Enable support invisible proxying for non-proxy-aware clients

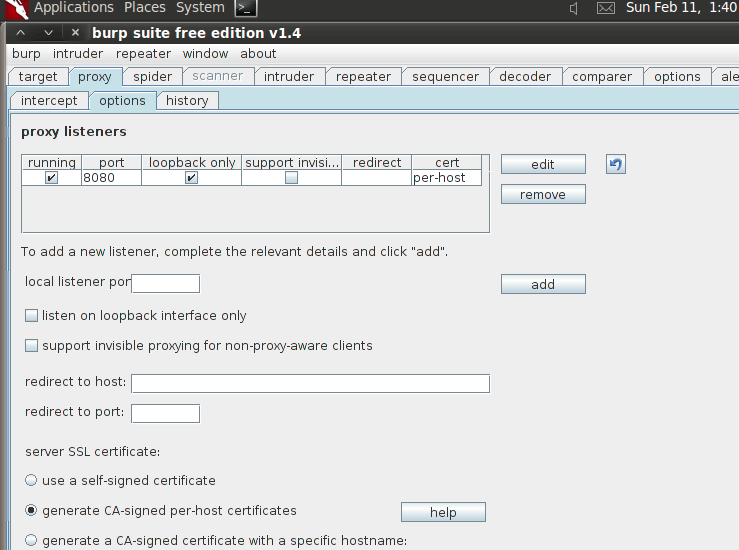(x=32, y=346)
